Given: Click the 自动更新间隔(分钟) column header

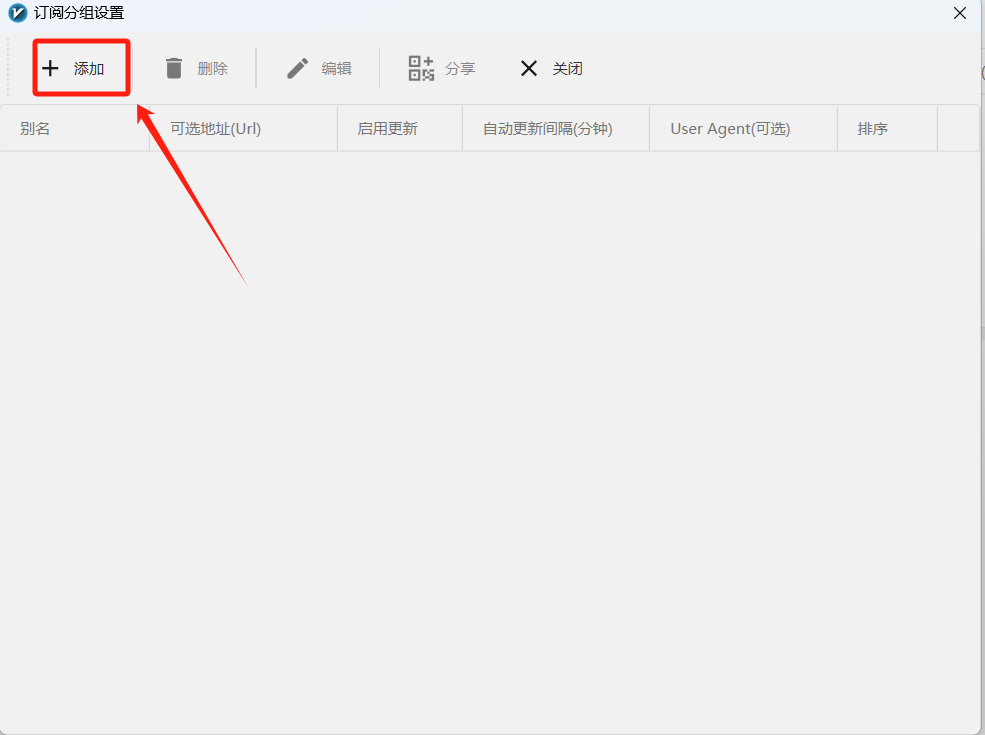Looking at the screenshot, I should point(547,129).
